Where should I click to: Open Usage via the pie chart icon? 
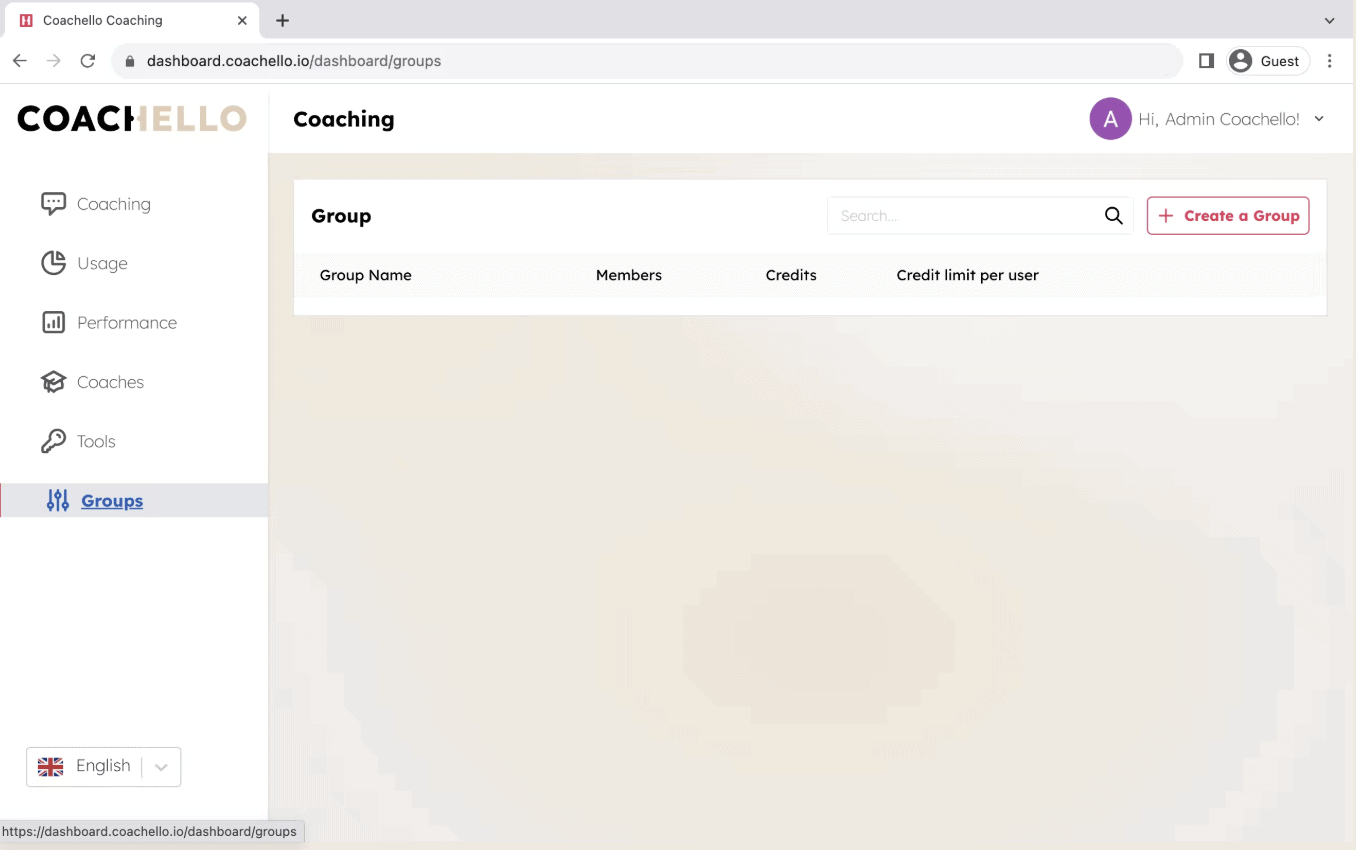[53, 263]
